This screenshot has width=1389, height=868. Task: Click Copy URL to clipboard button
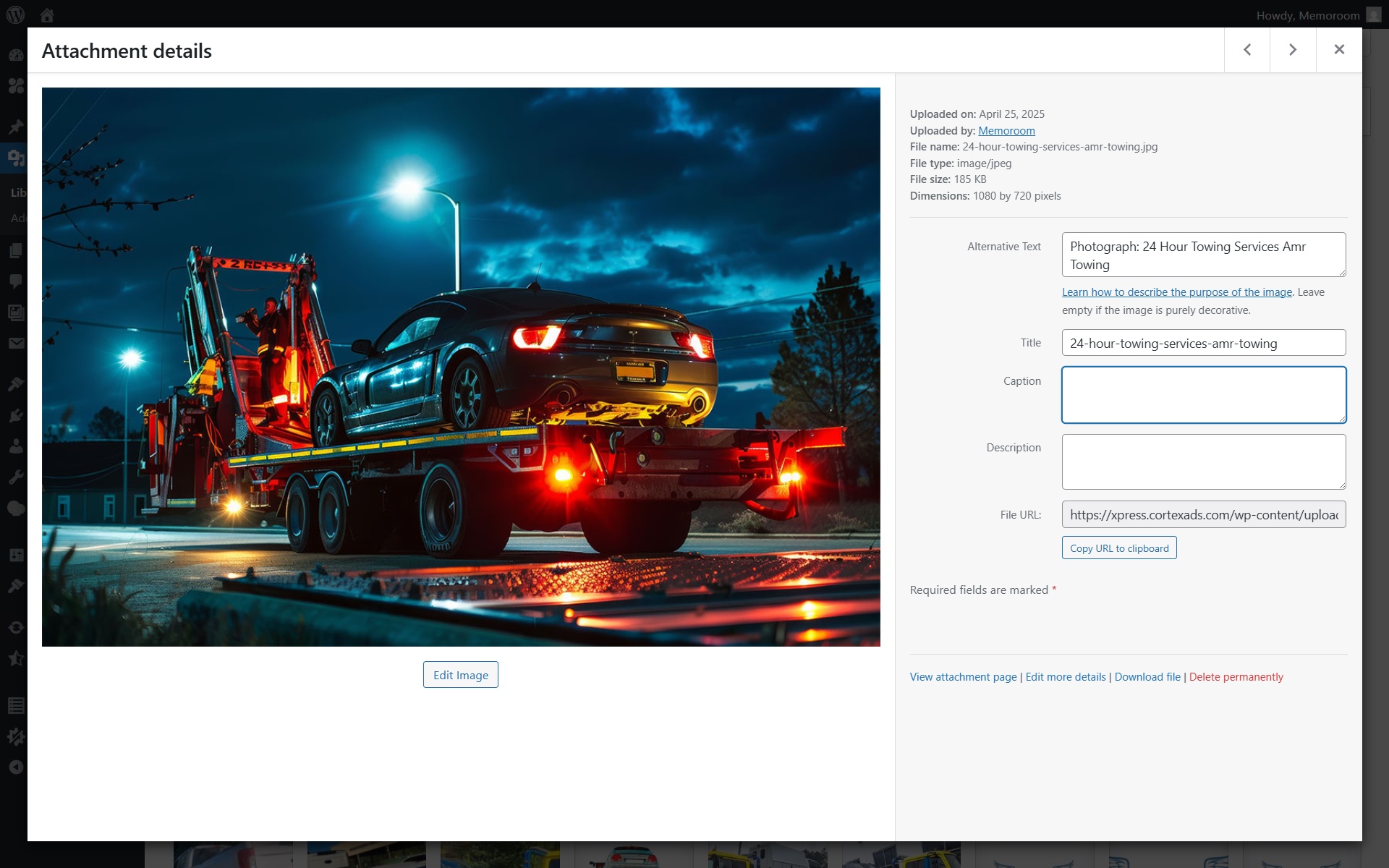(x=1119, y=548)
